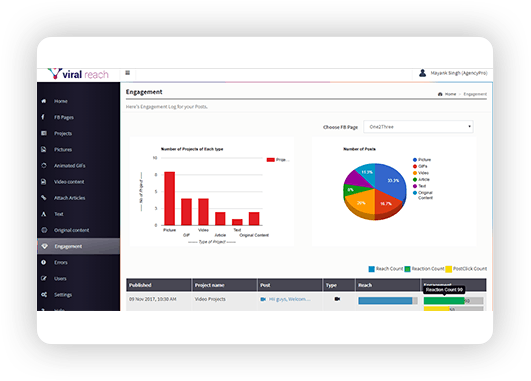Sort by the Project name column header
531x381 pixels.
point(224,285)
